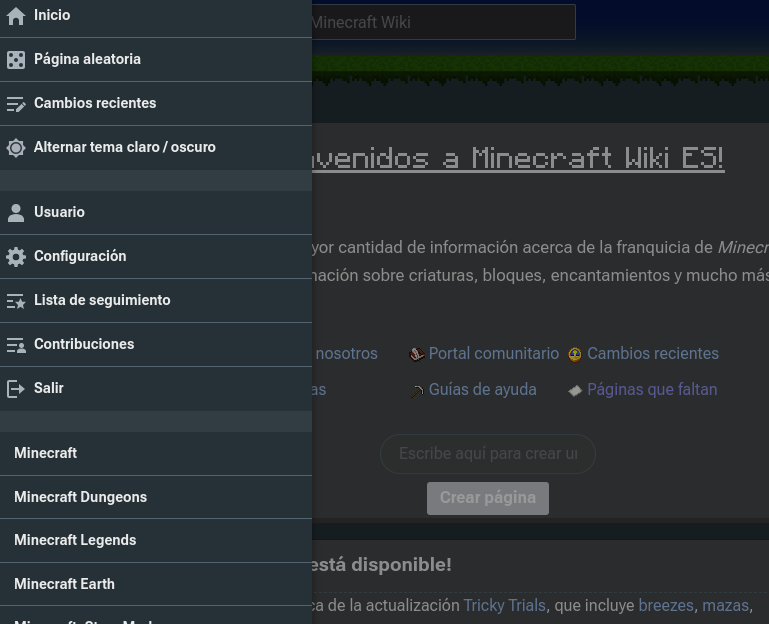
Task: Open Inicio menu entry
Action: [x=156, y=16]
